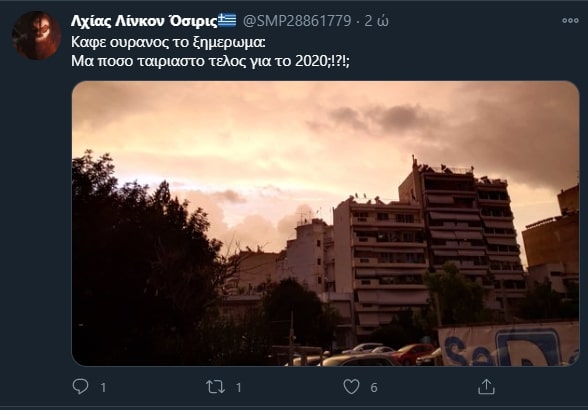The height and width of the screenshot is (410, 588).
Task: Retweet this post using the arrows icon
Action: point(215,387)
